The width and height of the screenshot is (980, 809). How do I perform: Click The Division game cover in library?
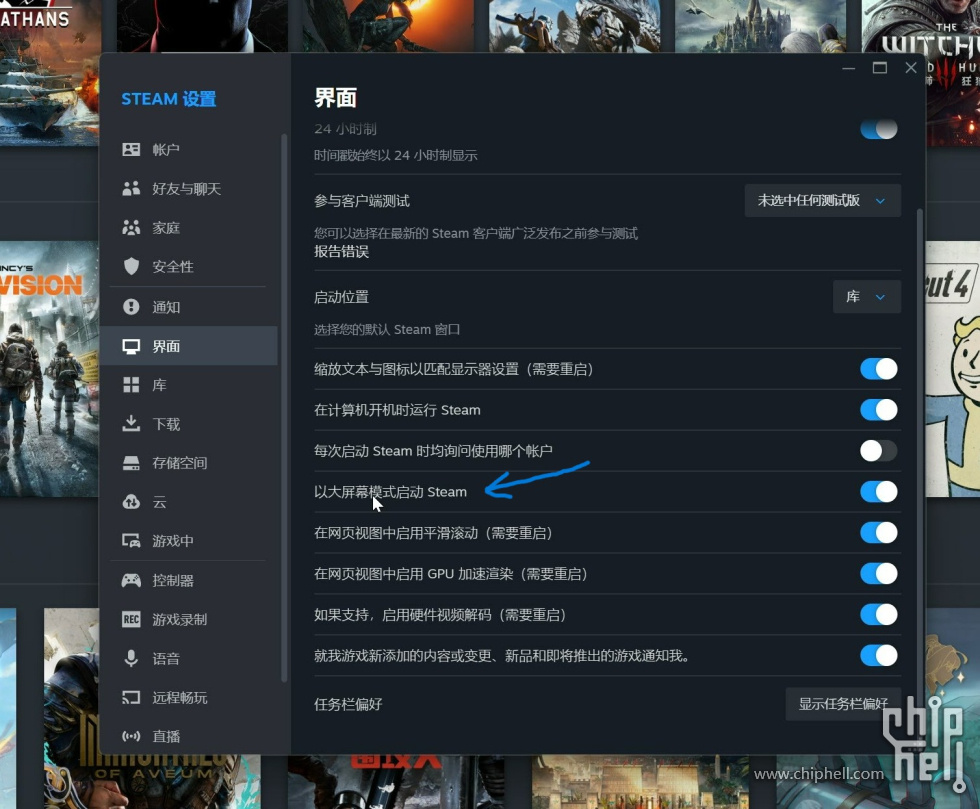tap(49, 369)
